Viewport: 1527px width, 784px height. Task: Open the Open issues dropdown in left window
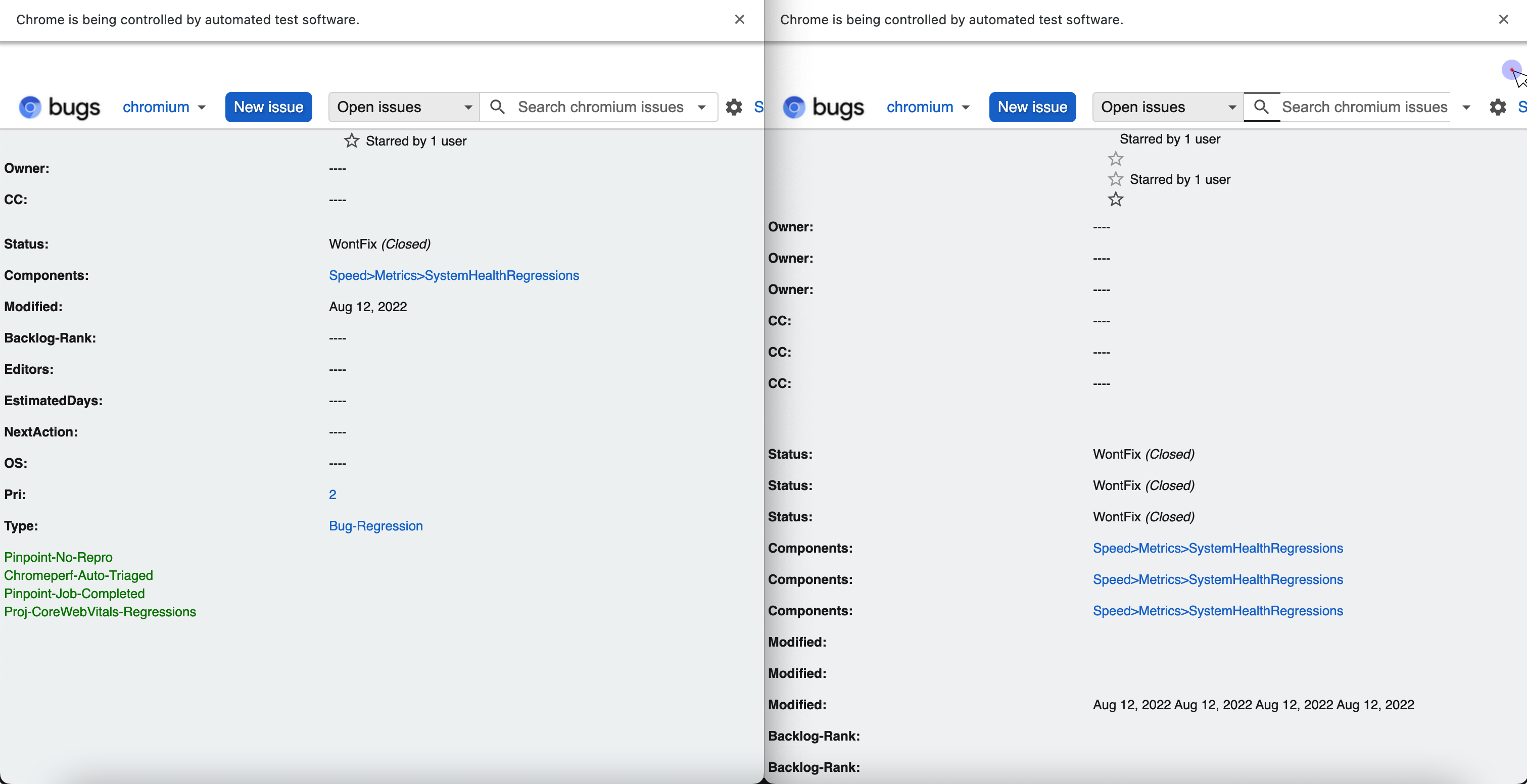[404, 107]
